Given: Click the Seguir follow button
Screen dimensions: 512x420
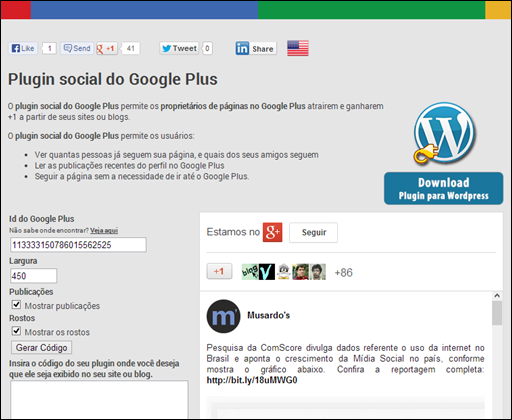Looking at the screenshot, I should 313,232.
